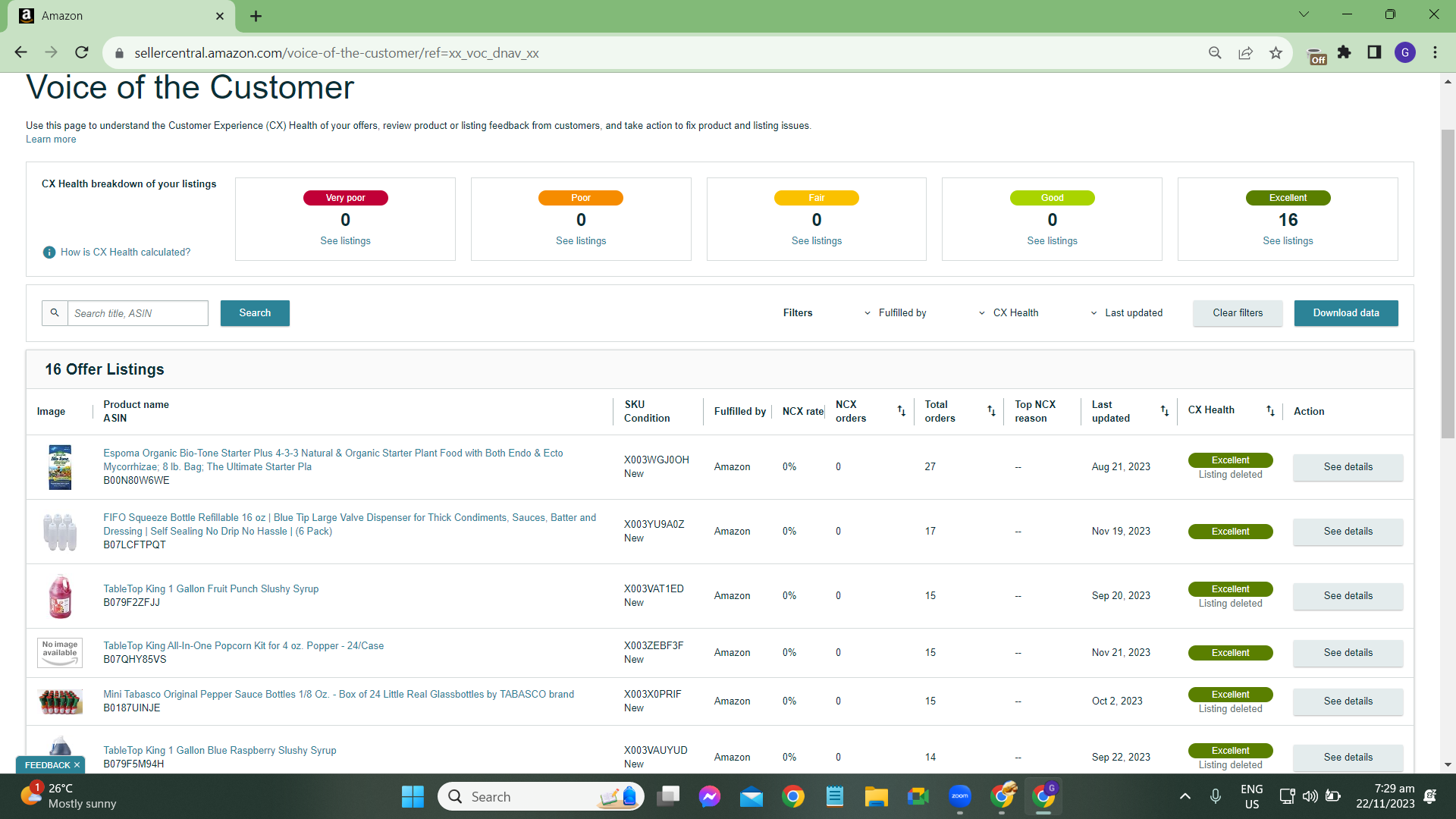Click the browser address bar URL
1456x819 pixels.
[337, 53]
